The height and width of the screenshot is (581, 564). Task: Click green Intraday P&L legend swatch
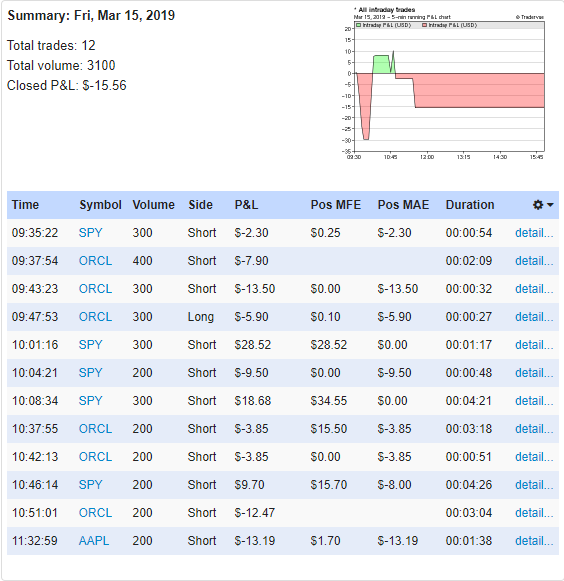359,25
